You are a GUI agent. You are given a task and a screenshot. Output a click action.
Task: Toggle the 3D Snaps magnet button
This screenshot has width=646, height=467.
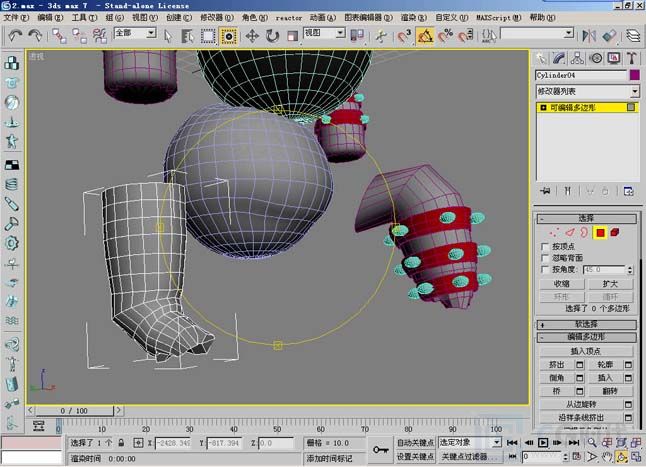point(405,36)
